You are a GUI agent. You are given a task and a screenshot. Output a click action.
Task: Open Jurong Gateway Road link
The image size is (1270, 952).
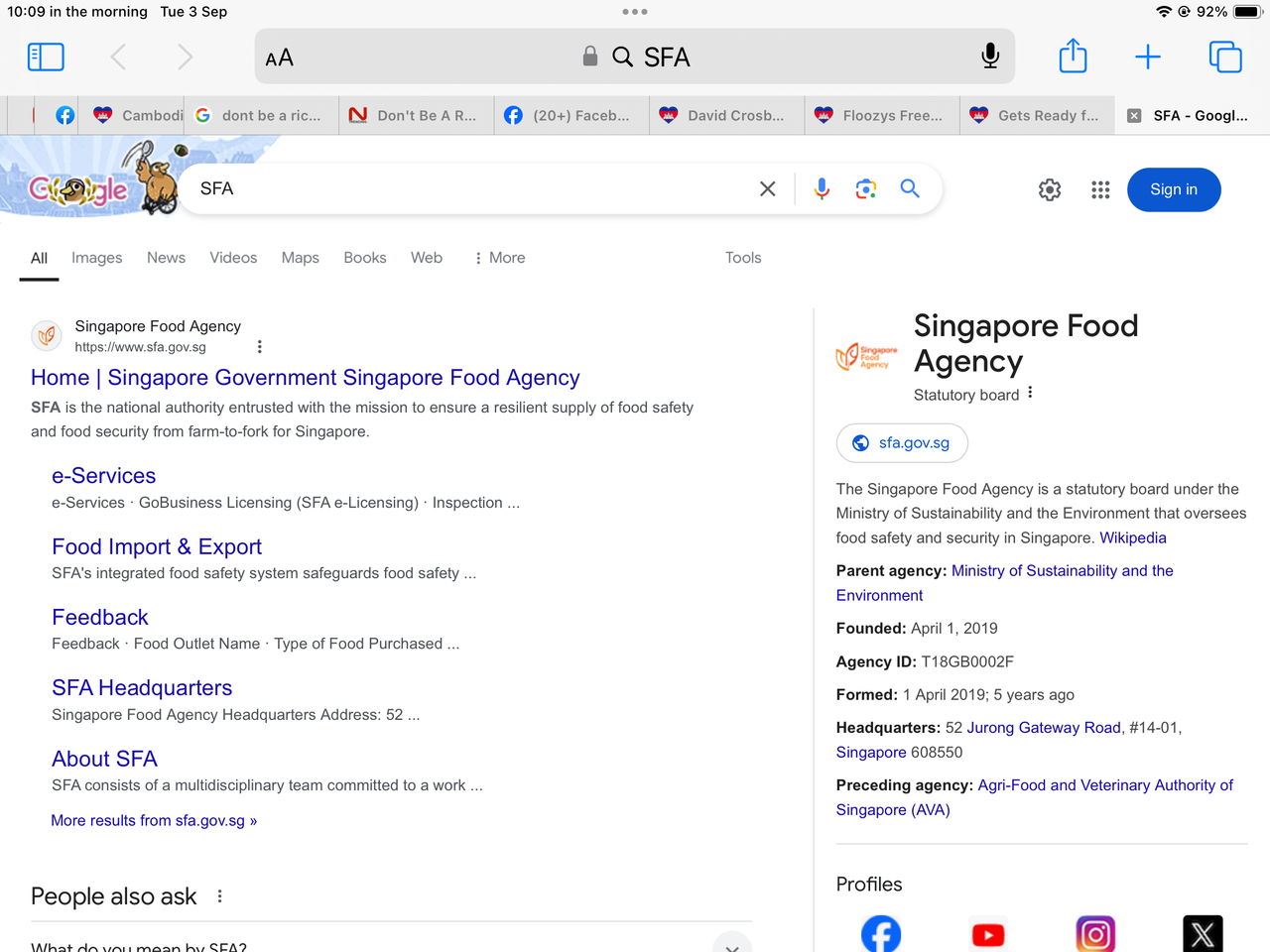(x=1044, y=728)
